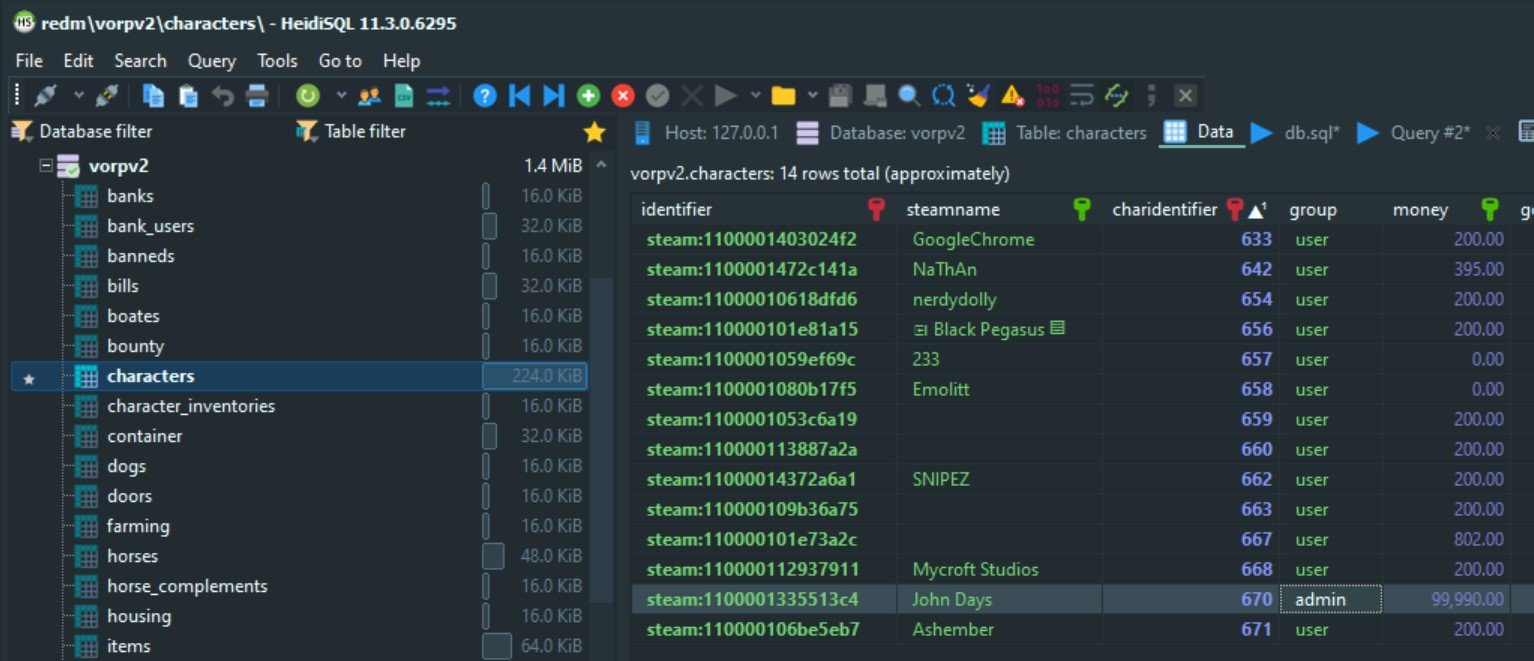Click the Paste toolbar icon

(188, 96)
